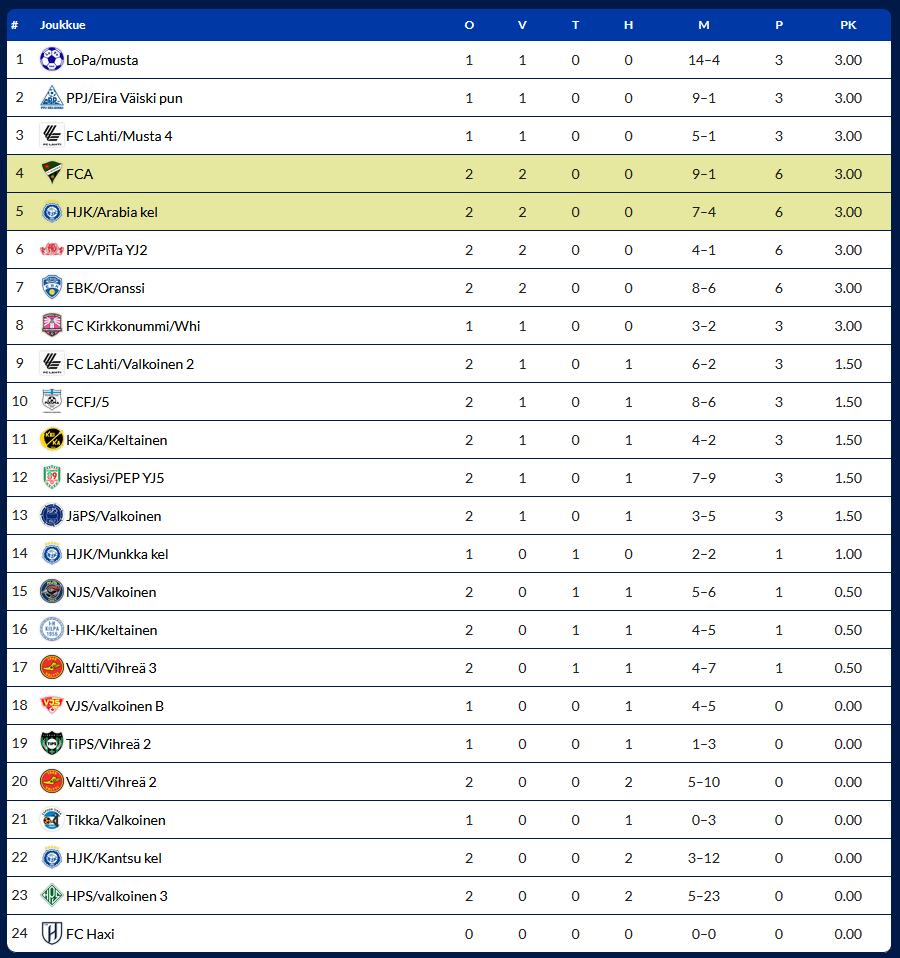Select the JäPS/Valkoinen table row name
Viewport: 900px width, 958px height.
pyautogui.click(x=114, y=516)
